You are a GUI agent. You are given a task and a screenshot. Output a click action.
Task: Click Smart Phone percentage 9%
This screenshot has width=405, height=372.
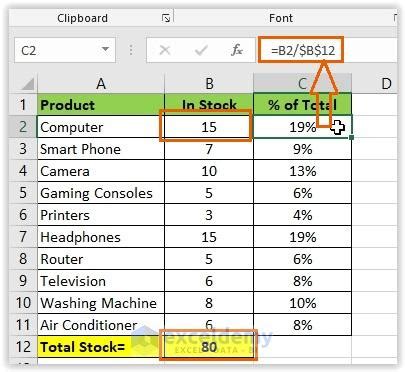302,149
